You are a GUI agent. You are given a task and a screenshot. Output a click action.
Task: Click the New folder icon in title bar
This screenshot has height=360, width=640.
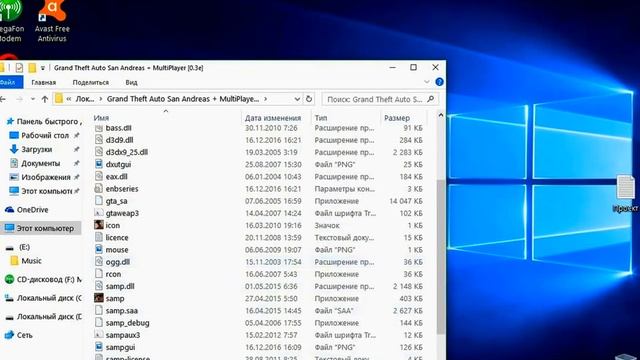pyautogui.click(x=32, y=68)
